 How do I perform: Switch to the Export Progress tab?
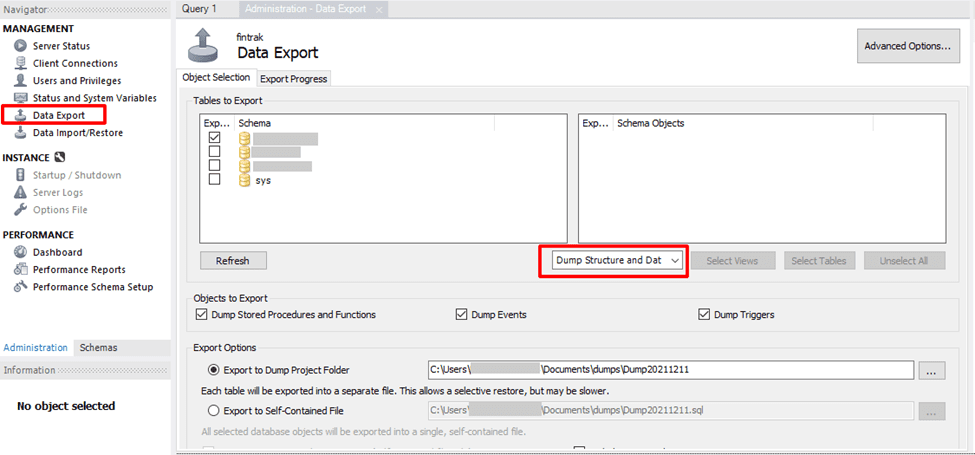coord(293,79)
